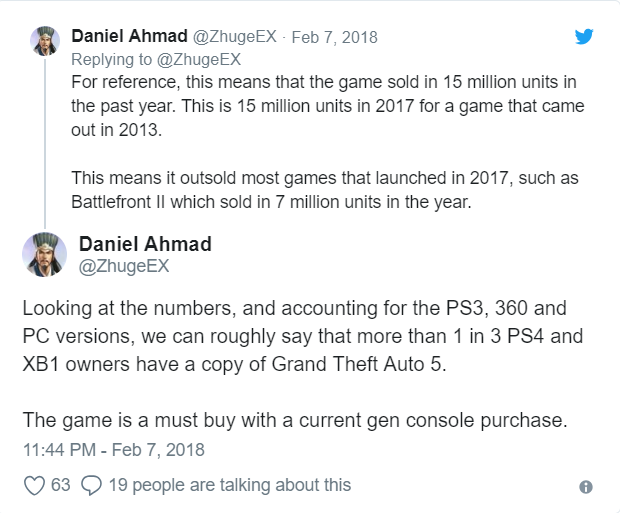Image resolution: width=620 pixels, height=513 pixels.
Task: Open the bold Daniel Ahmad name in the main tweet
Action: click(x=143, y=245)
